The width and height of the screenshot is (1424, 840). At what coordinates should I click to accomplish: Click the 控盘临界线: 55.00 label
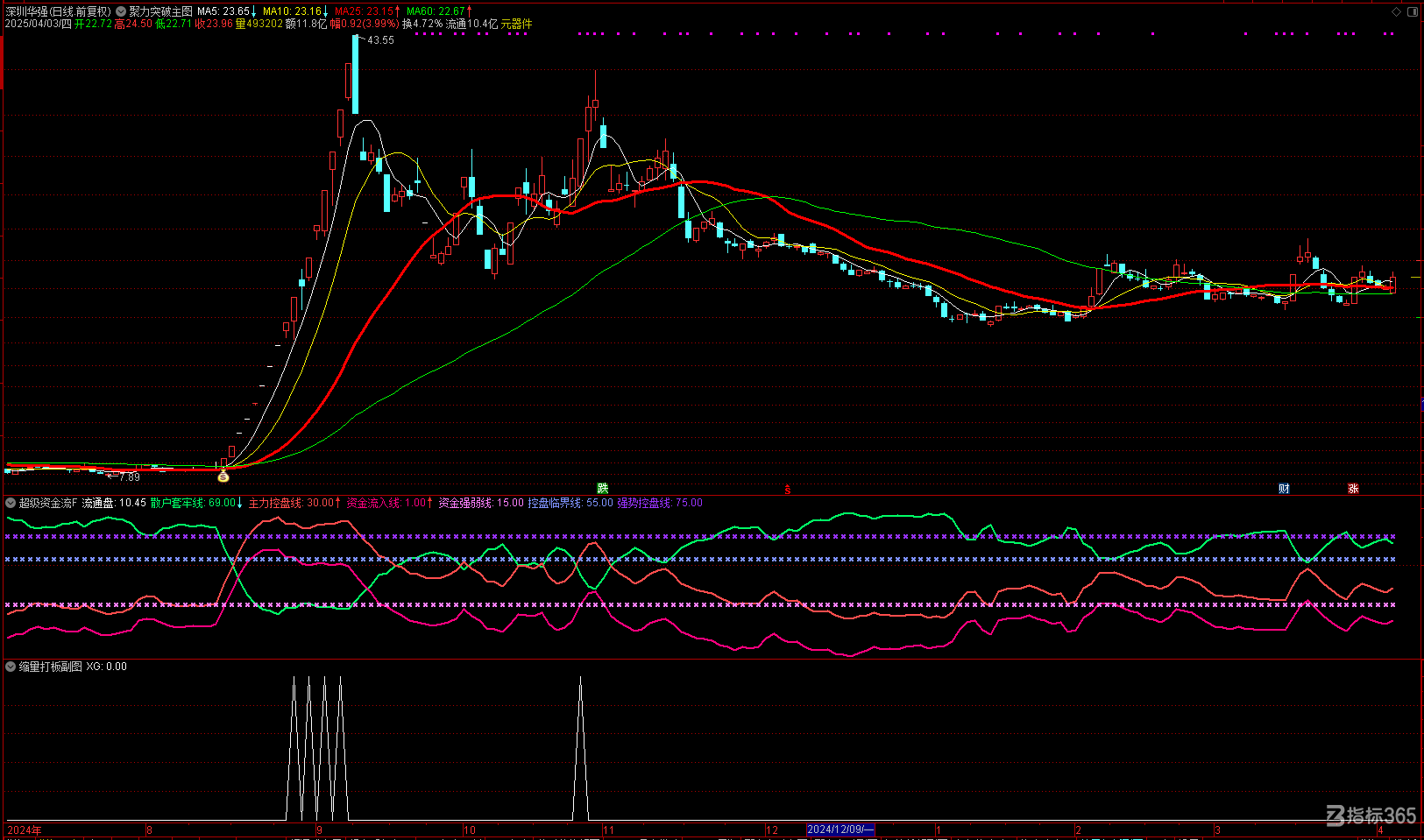pyautogui.click(x=570, y=503)
